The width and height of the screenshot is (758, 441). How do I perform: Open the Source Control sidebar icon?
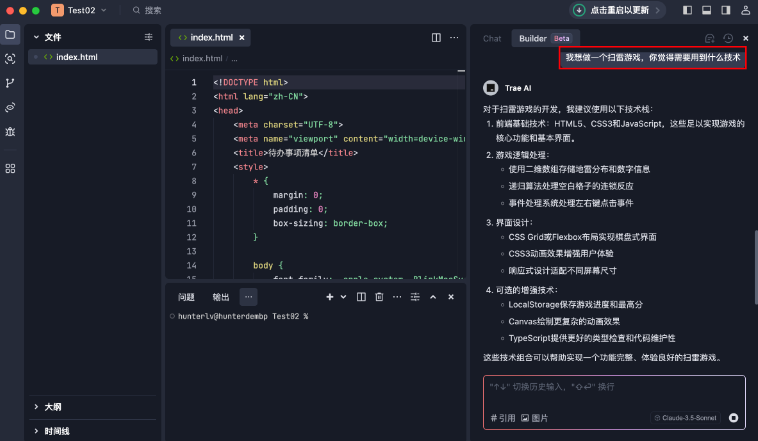(10, 83)
